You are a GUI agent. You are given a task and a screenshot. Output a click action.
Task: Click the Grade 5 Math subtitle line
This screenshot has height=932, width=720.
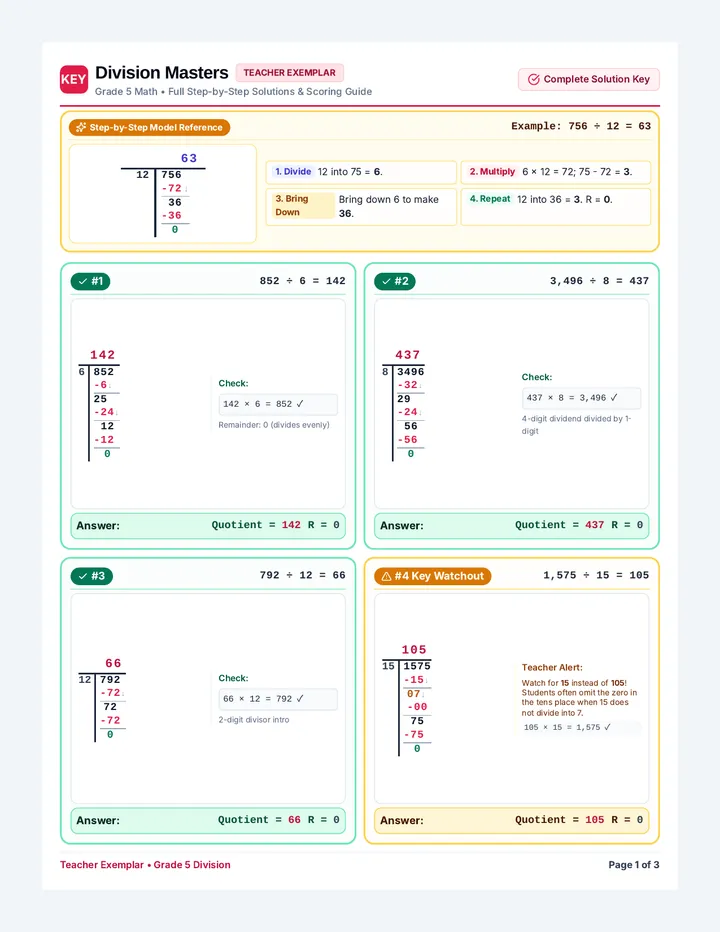point(233,92)
